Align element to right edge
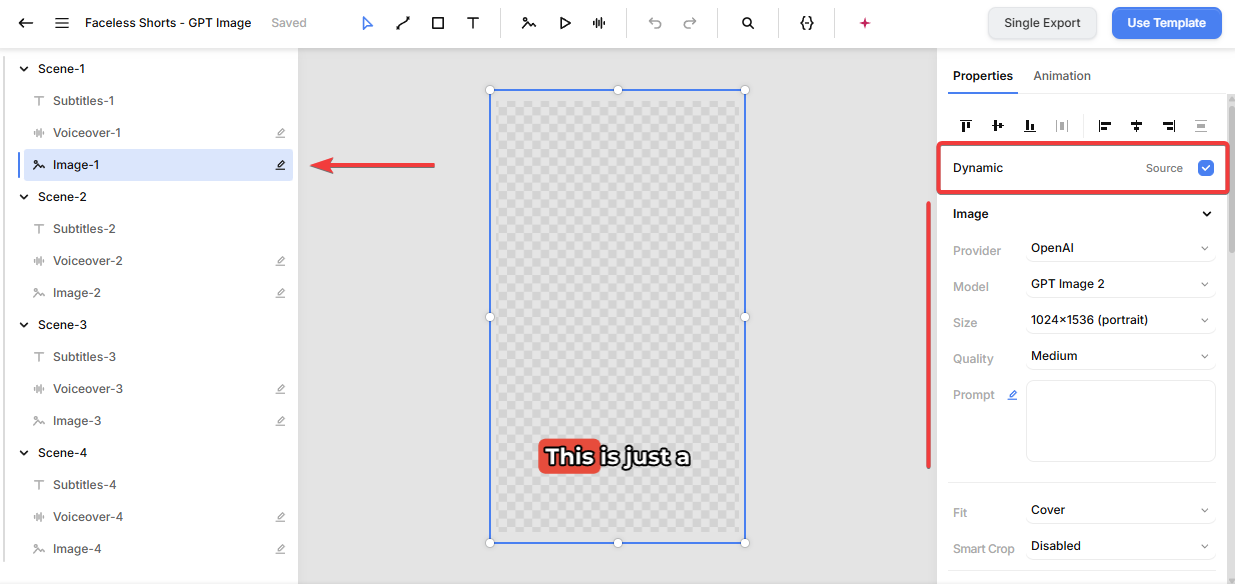Screen dimensions: 1235x584 1169,126
